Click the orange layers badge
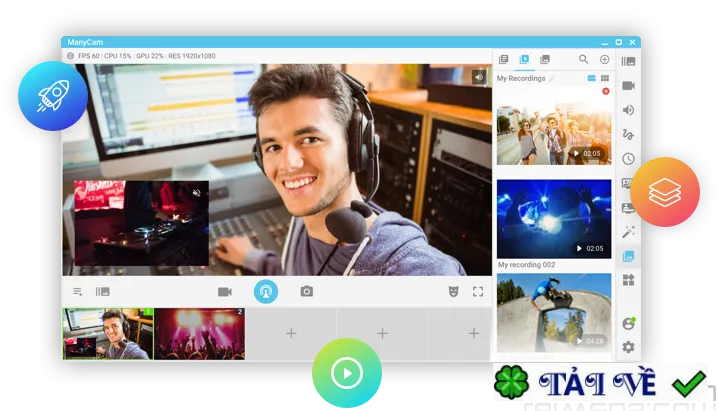 [665, 192]
